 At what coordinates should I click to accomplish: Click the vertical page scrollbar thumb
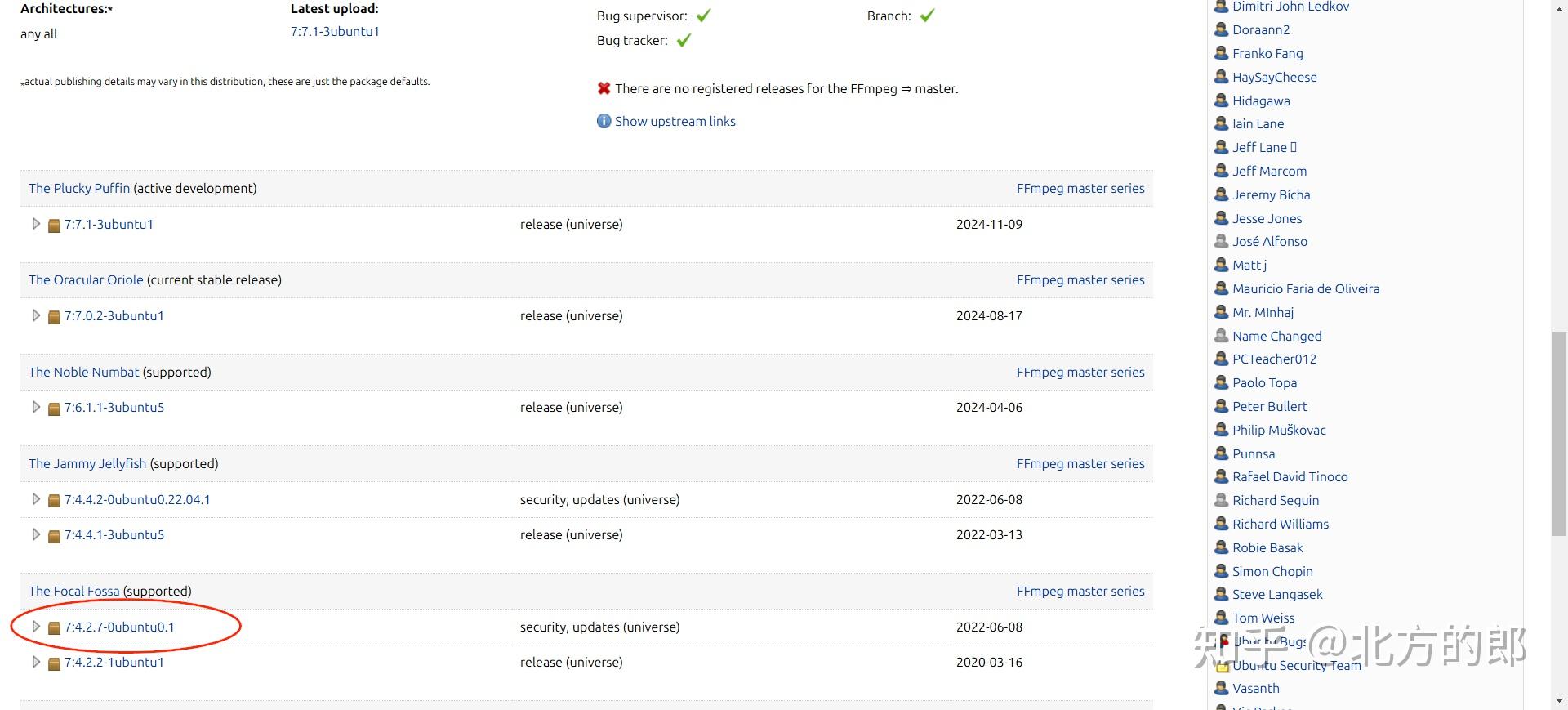point(1559,433)
